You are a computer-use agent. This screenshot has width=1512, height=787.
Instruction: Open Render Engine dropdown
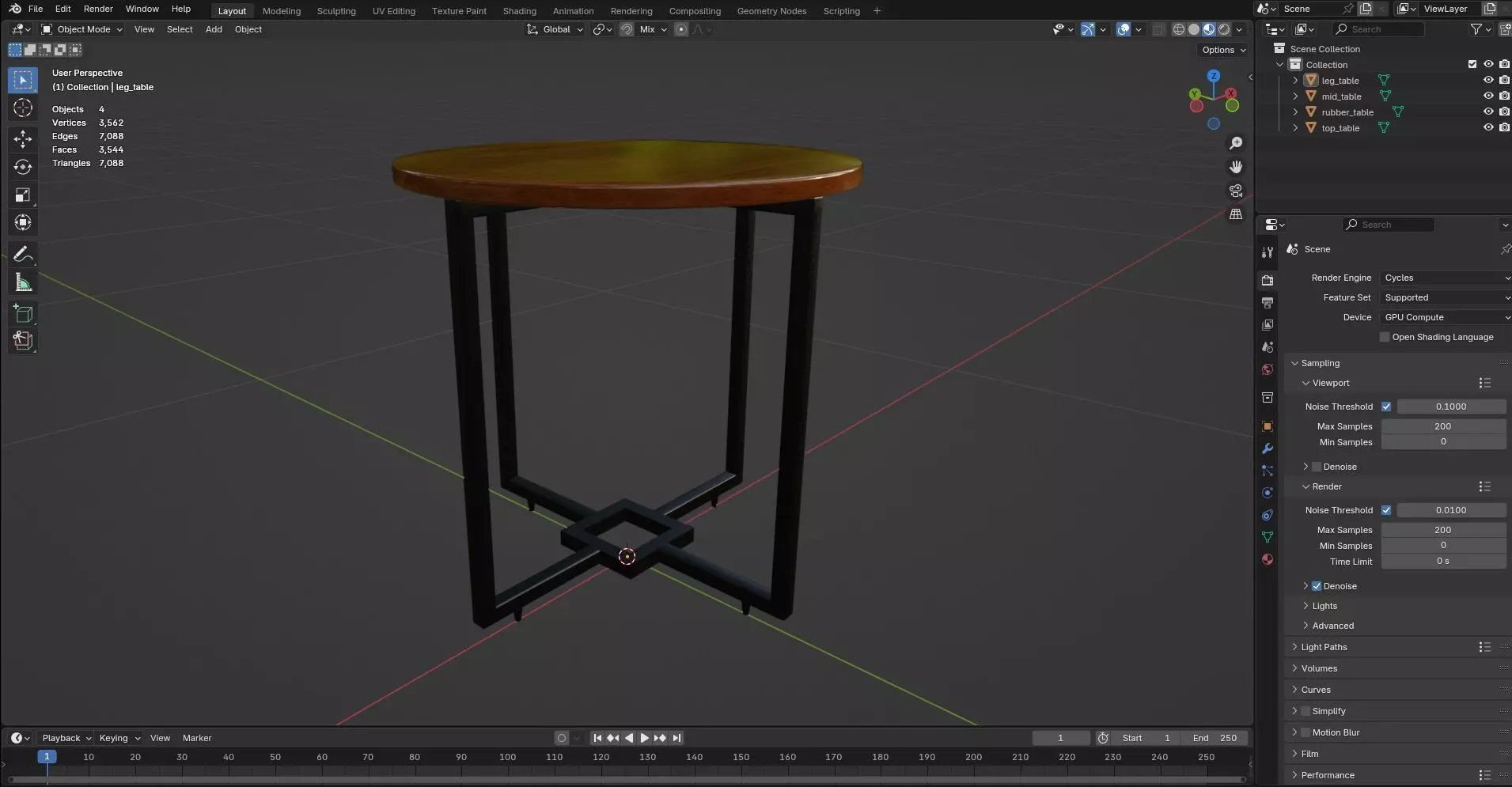(x=1446, y=278)
